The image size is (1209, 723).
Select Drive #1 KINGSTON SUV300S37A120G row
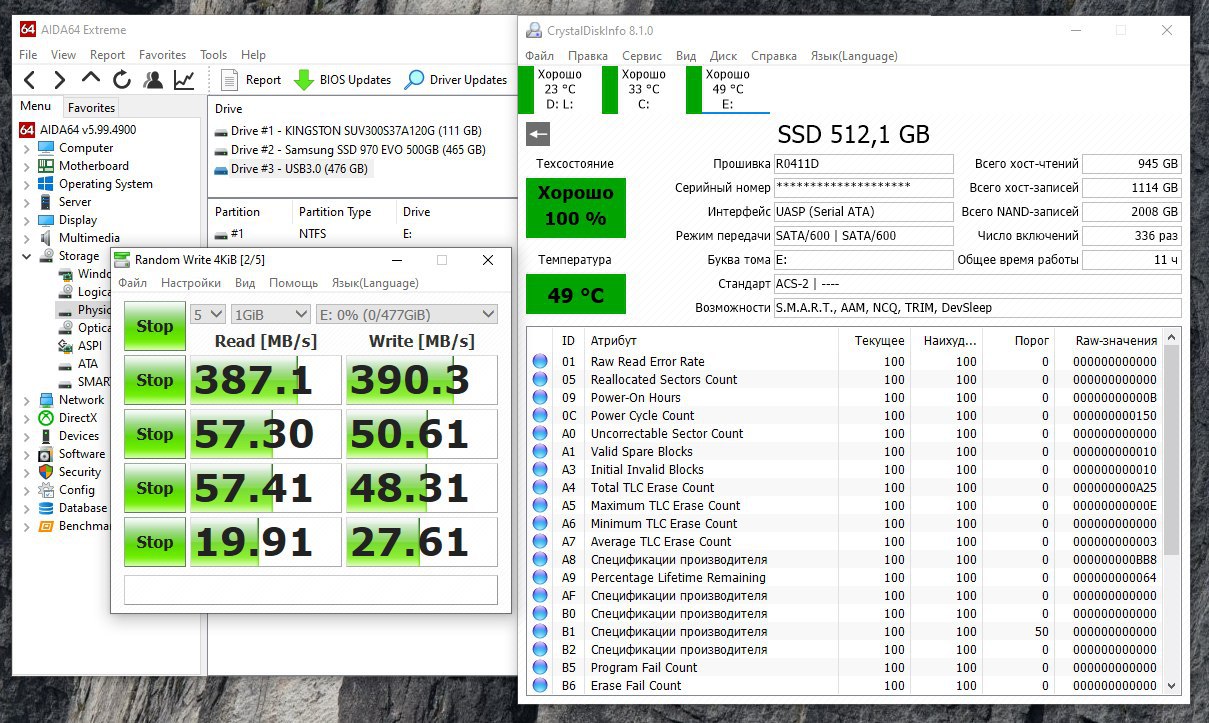click(x=348, y=131)
